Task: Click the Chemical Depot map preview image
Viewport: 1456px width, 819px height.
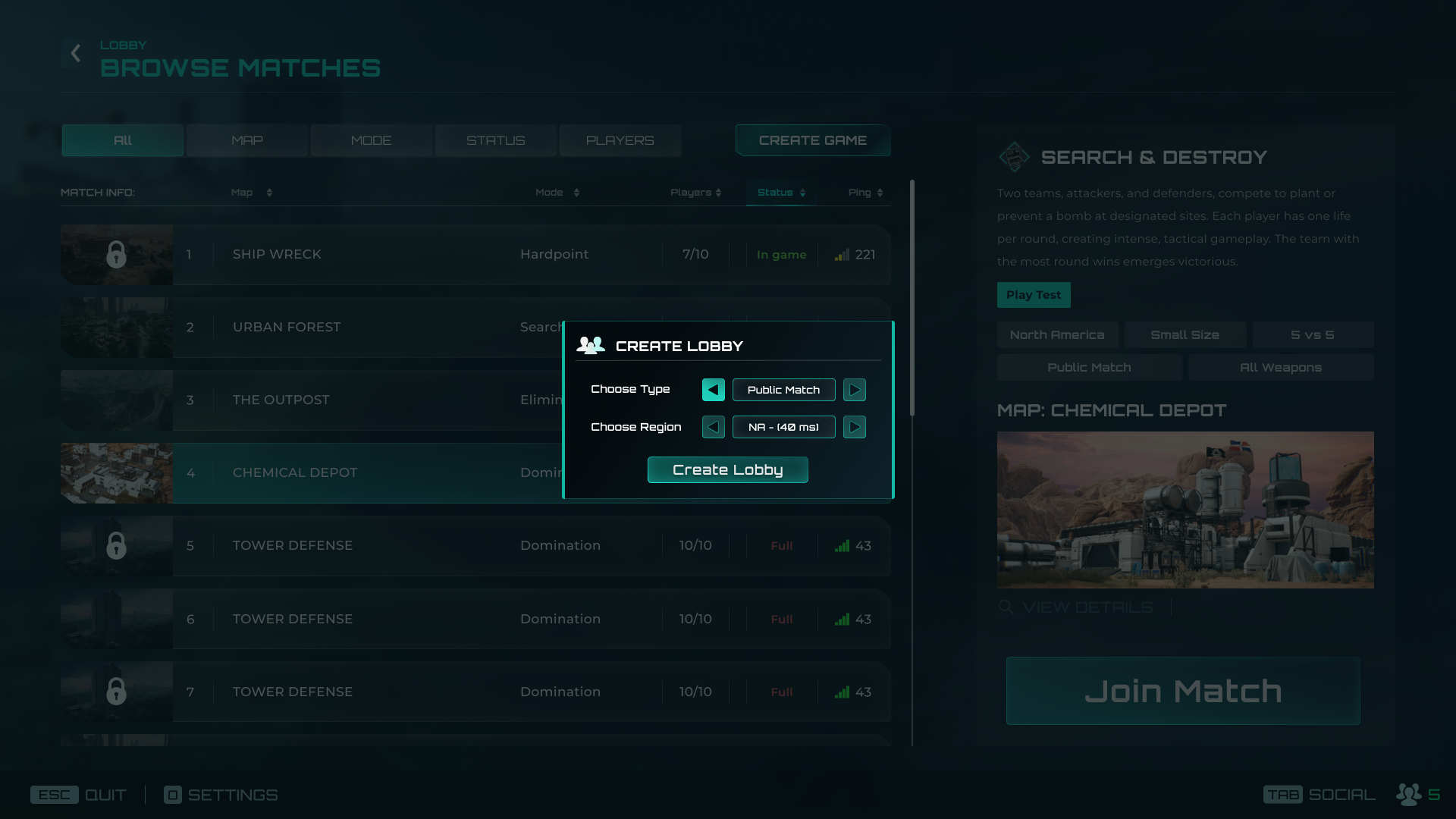Action: coord(1185,510)
